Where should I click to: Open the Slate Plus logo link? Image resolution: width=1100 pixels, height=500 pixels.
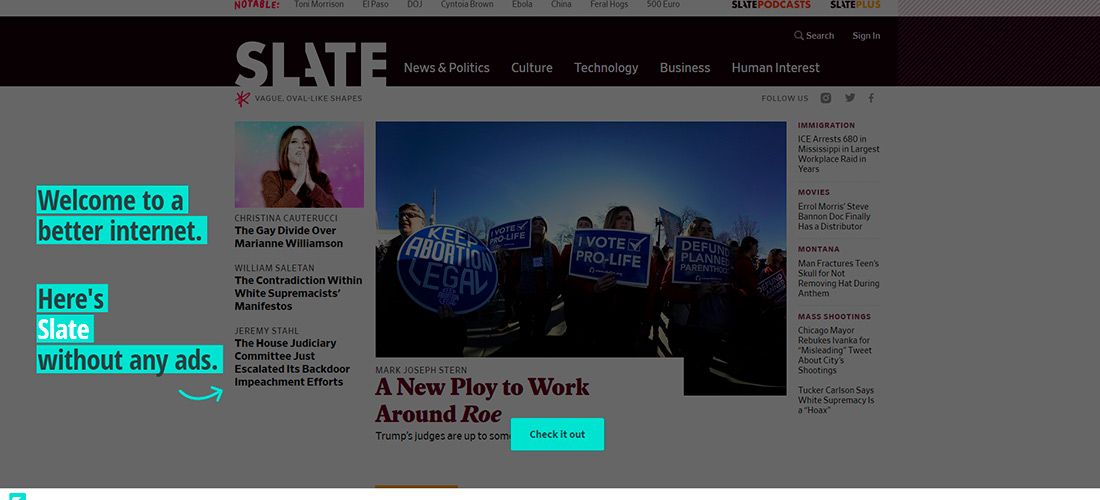[855, 5]
